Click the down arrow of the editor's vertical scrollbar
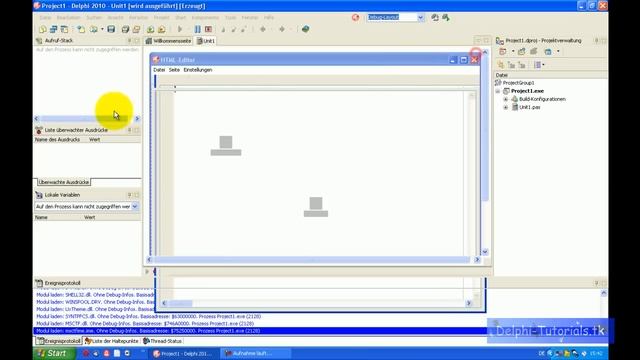The height and width of the screenshot is (360, 640). 485,252
